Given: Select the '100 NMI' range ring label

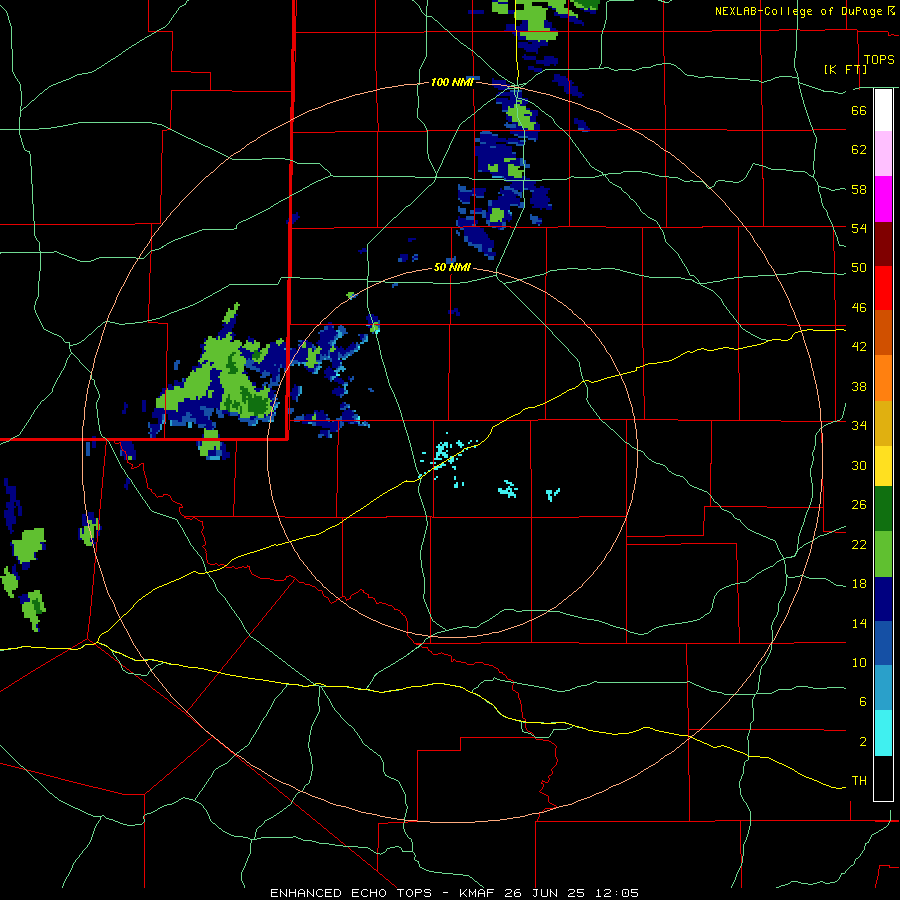Looking at the screenshot, I should pos(452,83).
